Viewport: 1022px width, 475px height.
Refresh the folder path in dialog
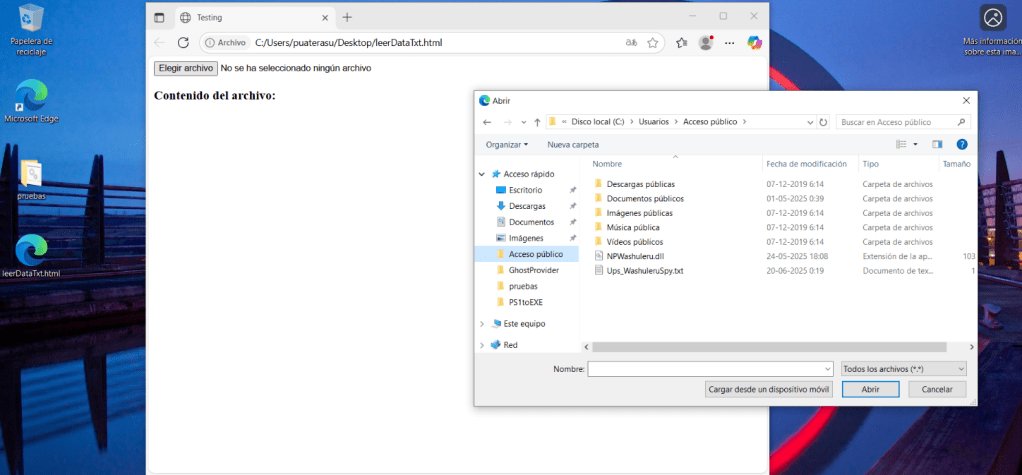[823, 122]
